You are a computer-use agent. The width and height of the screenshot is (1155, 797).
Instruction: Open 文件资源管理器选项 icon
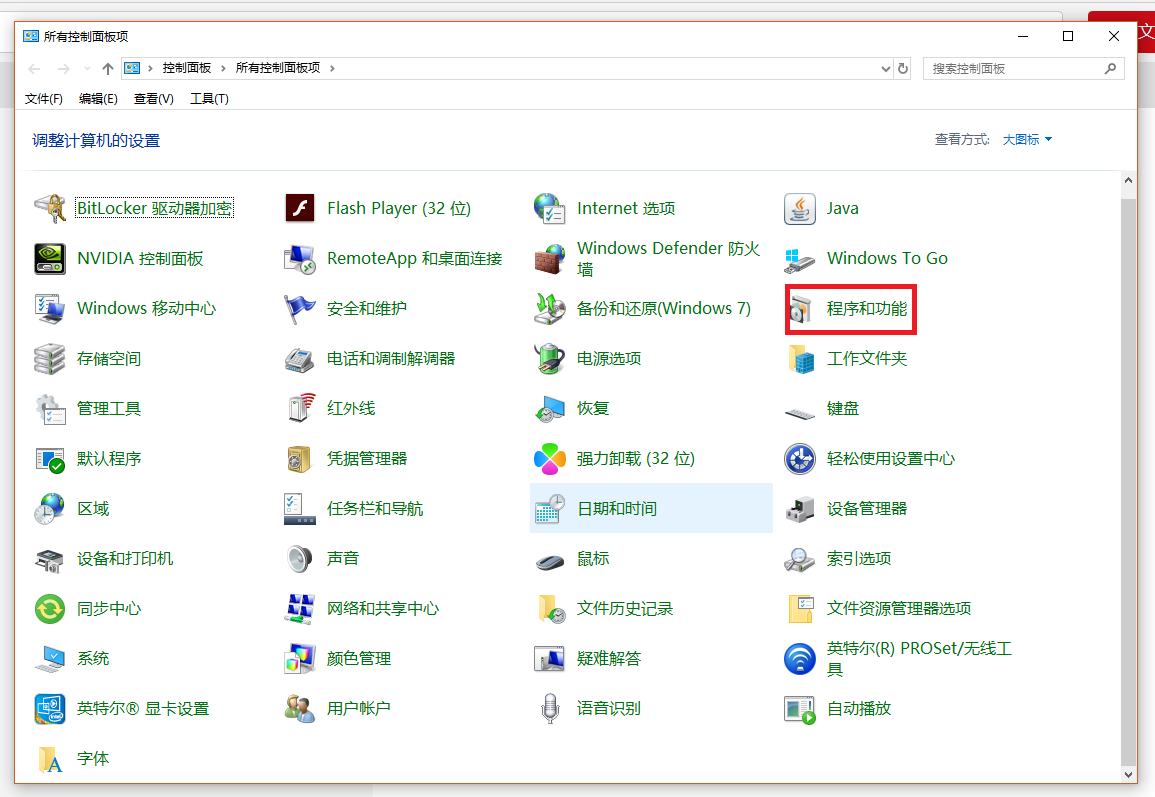coord(800,609)
